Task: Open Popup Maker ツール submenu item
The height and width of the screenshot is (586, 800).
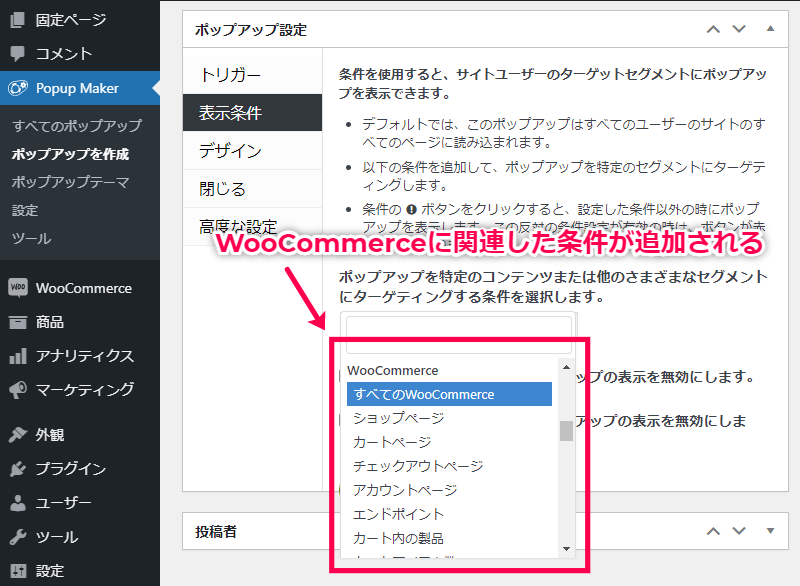Action: 32,239
